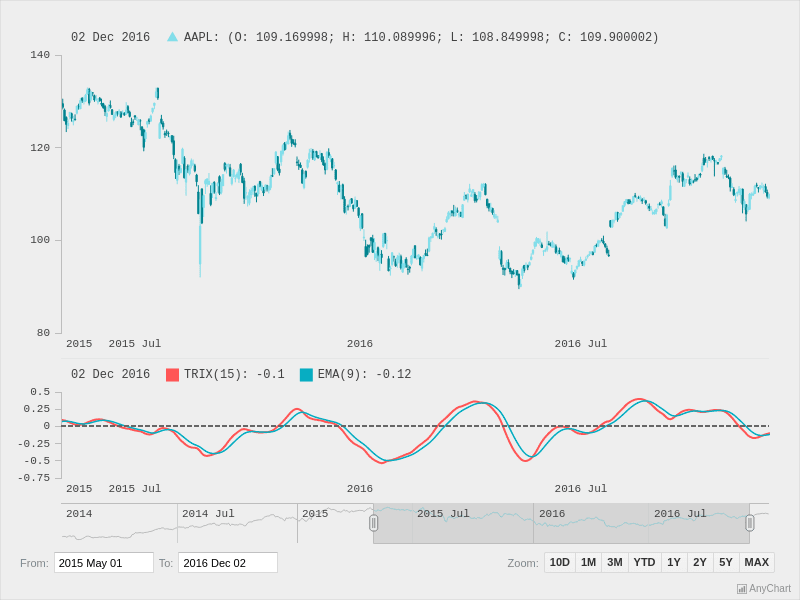
Task: Click the 10D zoom button
Action: 560,562
